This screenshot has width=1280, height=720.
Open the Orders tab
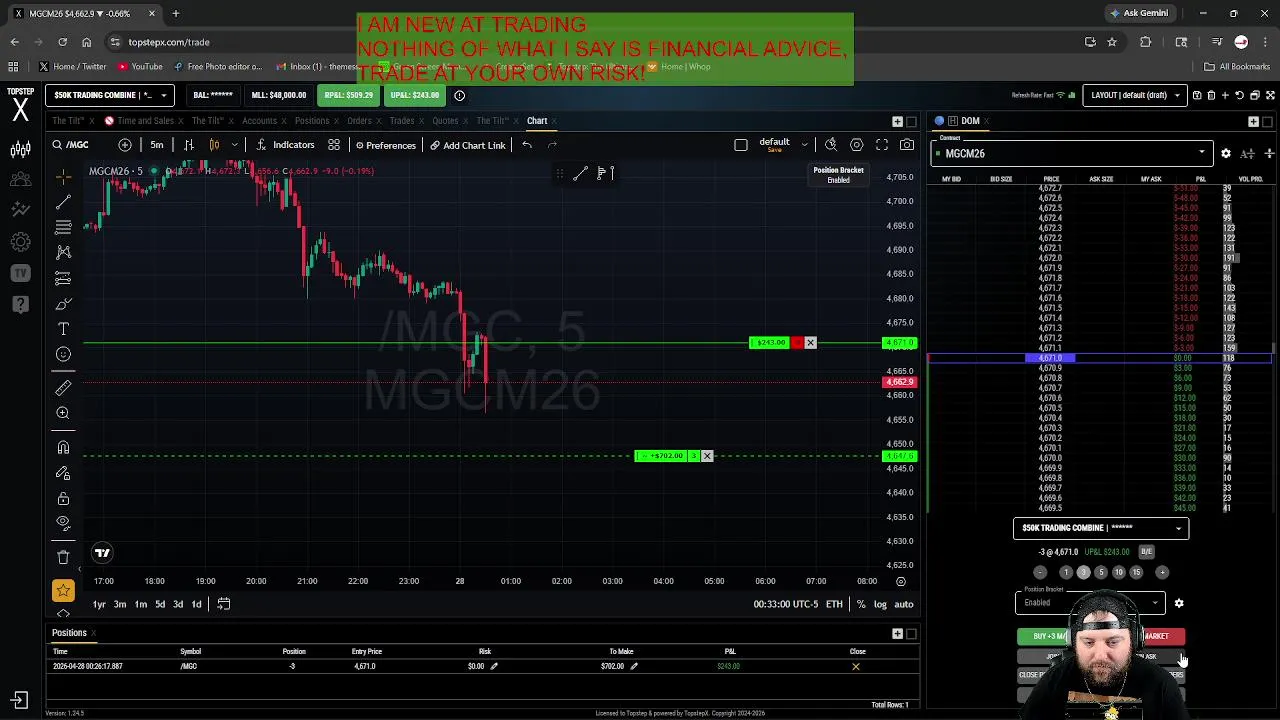[359, 121]
